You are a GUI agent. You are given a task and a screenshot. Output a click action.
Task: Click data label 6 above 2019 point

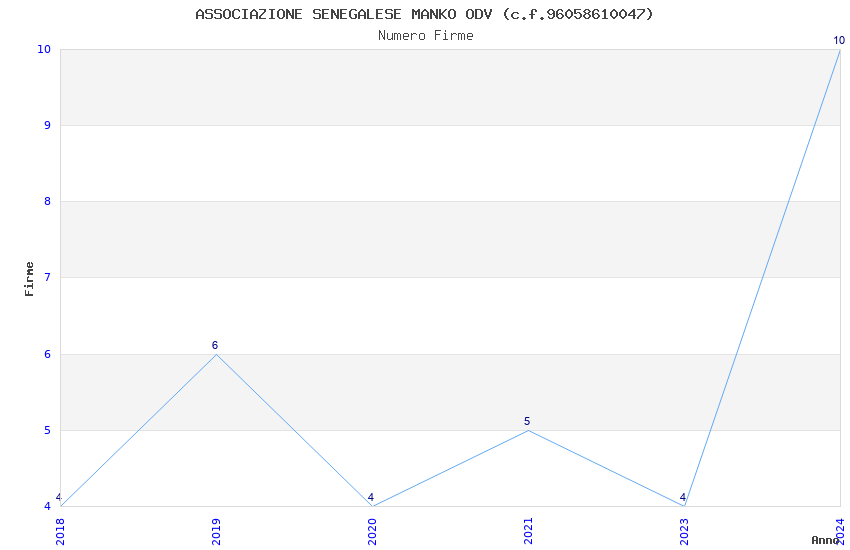click(215, 345)
